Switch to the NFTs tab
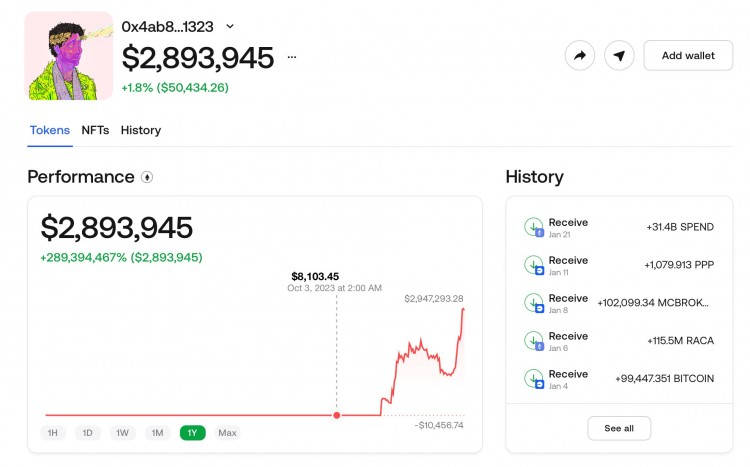 coord(95,130)
